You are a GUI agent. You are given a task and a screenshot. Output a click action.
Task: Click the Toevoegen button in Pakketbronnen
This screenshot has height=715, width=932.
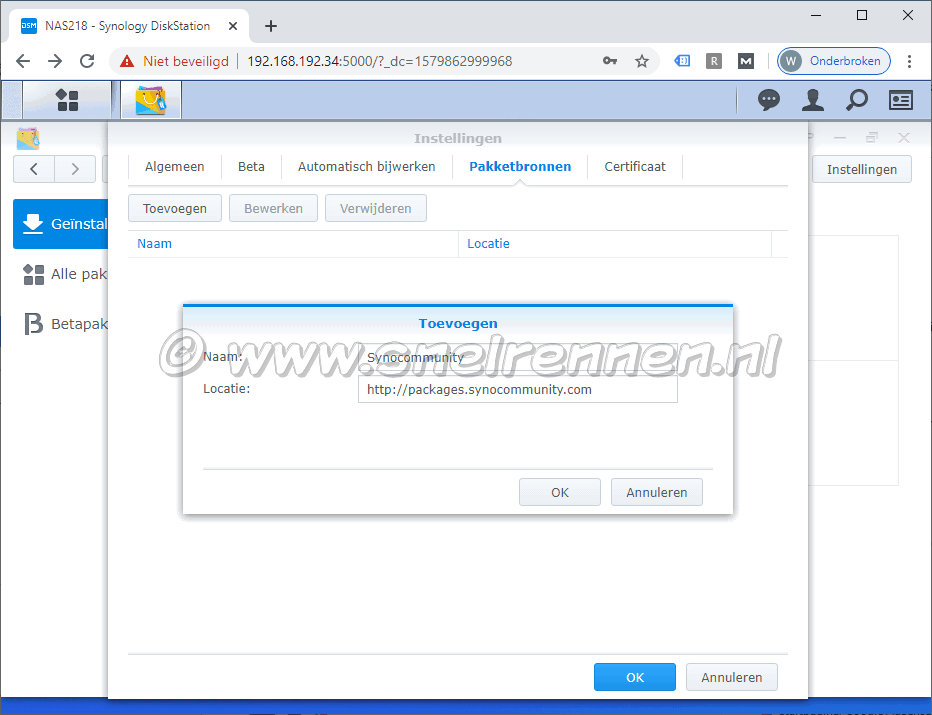[175, 208]
